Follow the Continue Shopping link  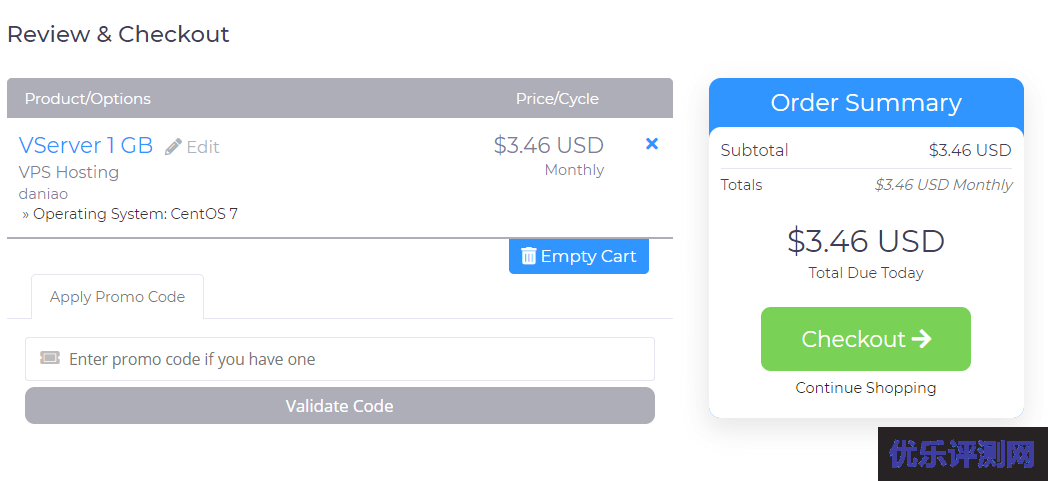coord(866,387)
